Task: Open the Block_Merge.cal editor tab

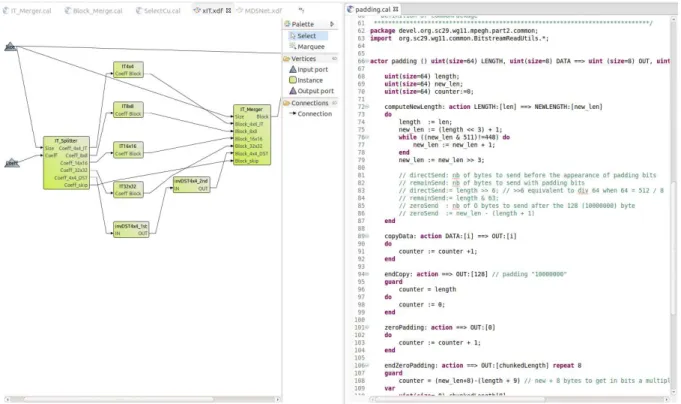Action: (x=93, y=10)
